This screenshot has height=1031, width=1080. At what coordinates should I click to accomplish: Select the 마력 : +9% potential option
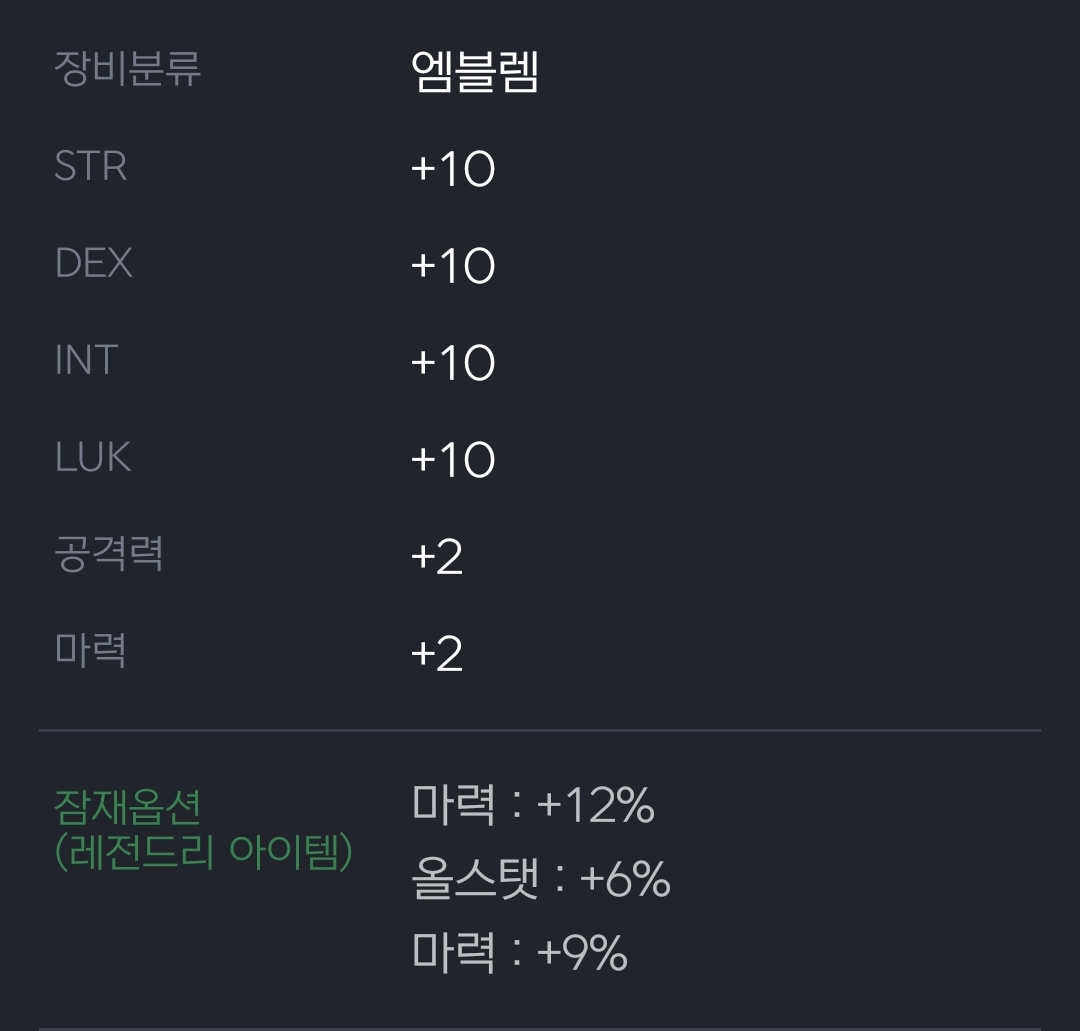tap(519, 952)
